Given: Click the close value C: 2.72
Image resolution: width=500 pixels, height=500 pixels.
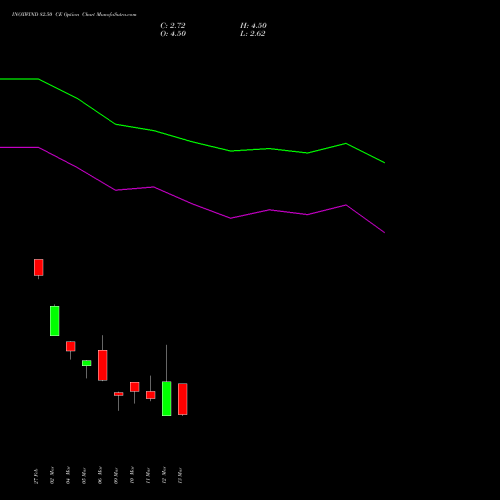Looking at the screenshot, I should 173,26.
